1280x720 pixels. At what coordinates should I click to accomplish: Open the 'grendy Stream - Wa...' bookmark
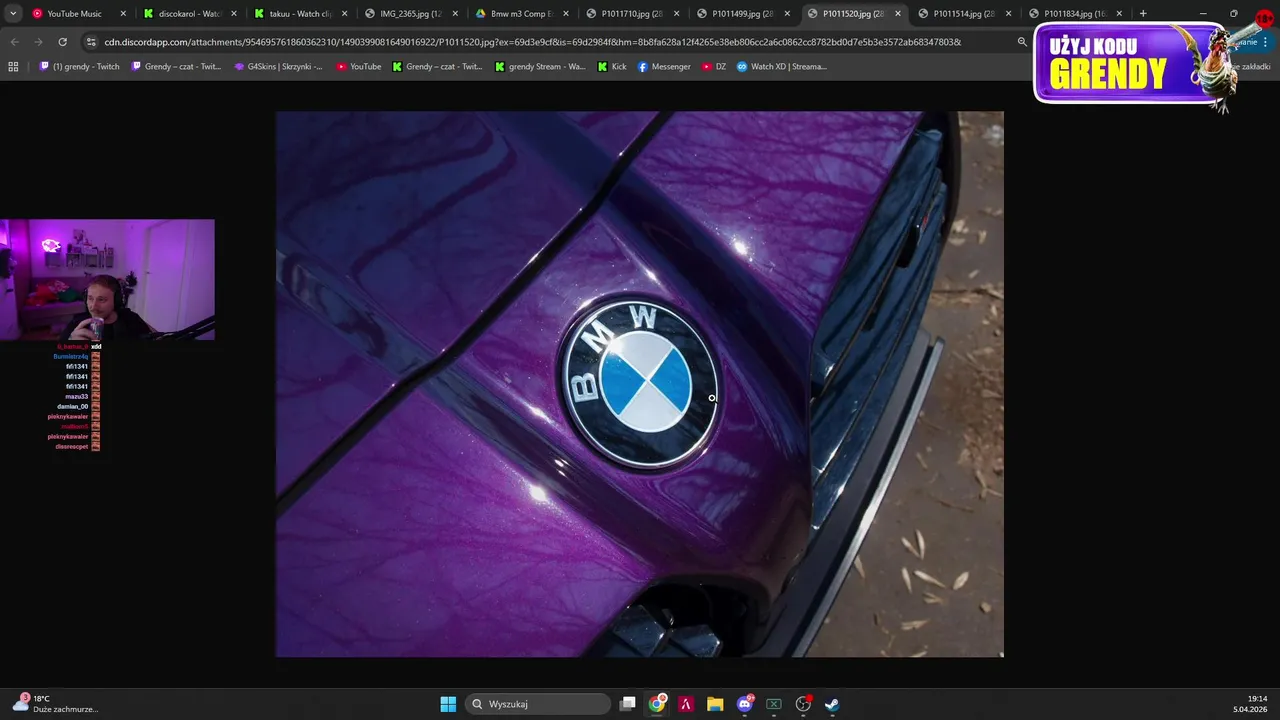[540, 66]
